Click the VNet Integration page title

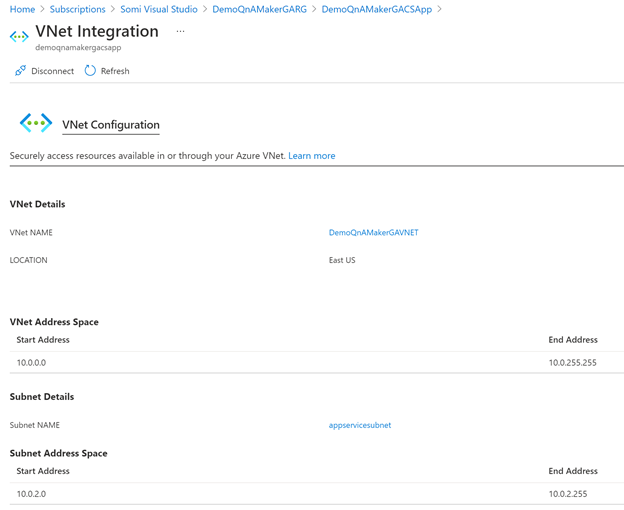97,31
